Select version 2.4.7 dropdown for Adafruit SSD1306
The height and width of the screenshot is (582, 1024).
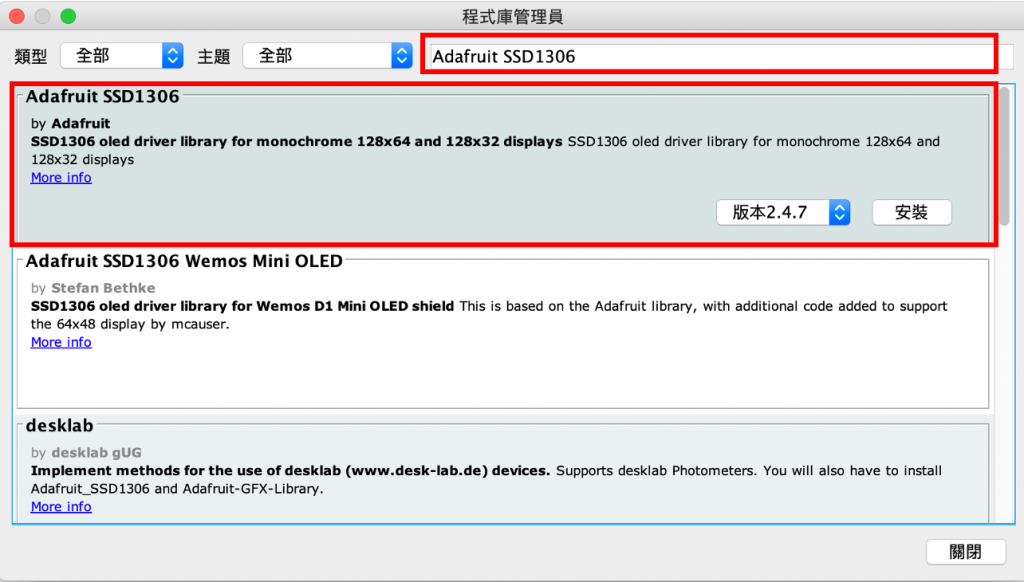[782, 212]
